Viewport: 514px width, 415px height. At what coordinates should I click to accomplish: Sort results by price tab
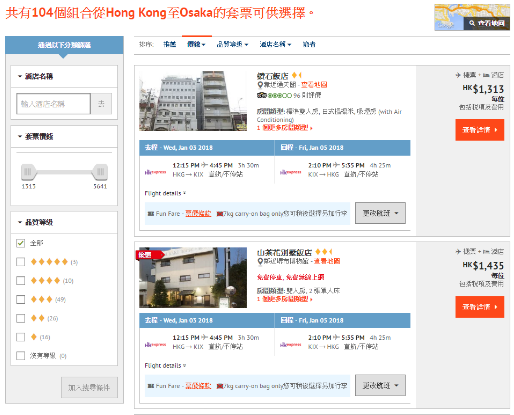pos(196,44)
